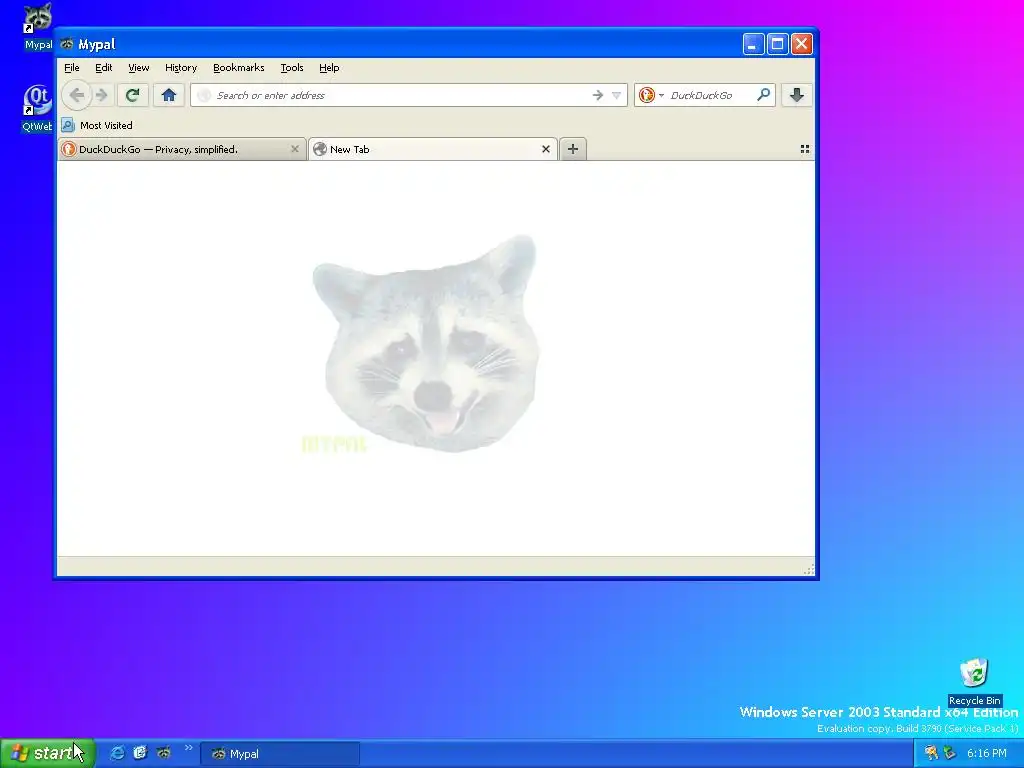Screen dimensions: 1024x768
Task: Open the Tools menu
Action: pos(292,68)
